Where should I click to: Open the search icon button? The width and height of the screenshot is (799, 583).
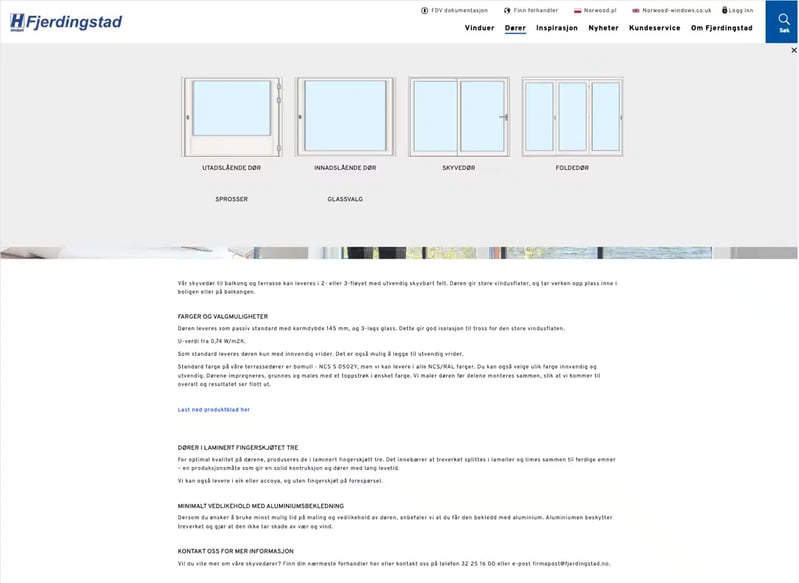pyautogui.click(x=784, y=22)
